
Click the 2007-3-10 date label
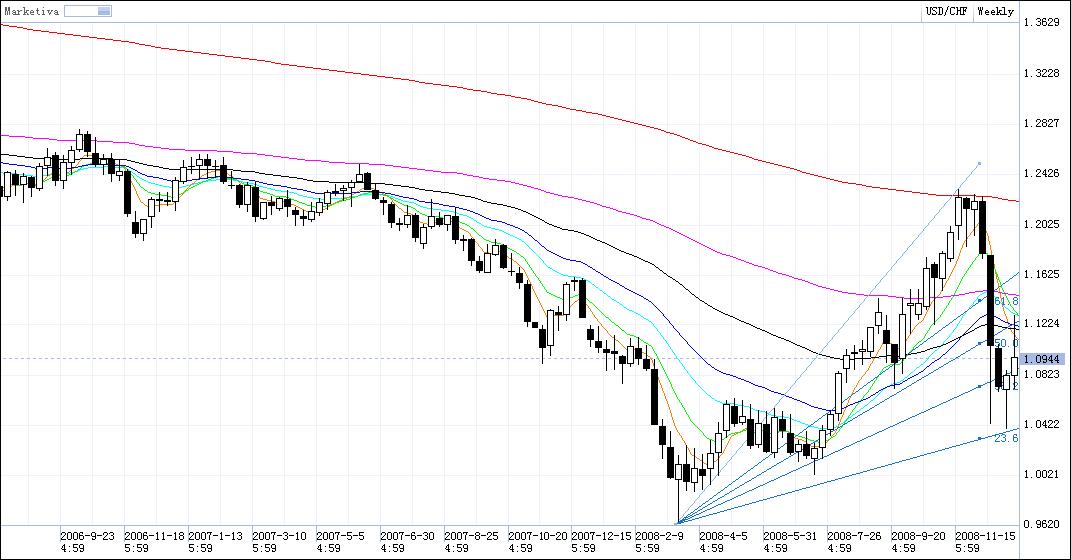(x=279, y=536)
